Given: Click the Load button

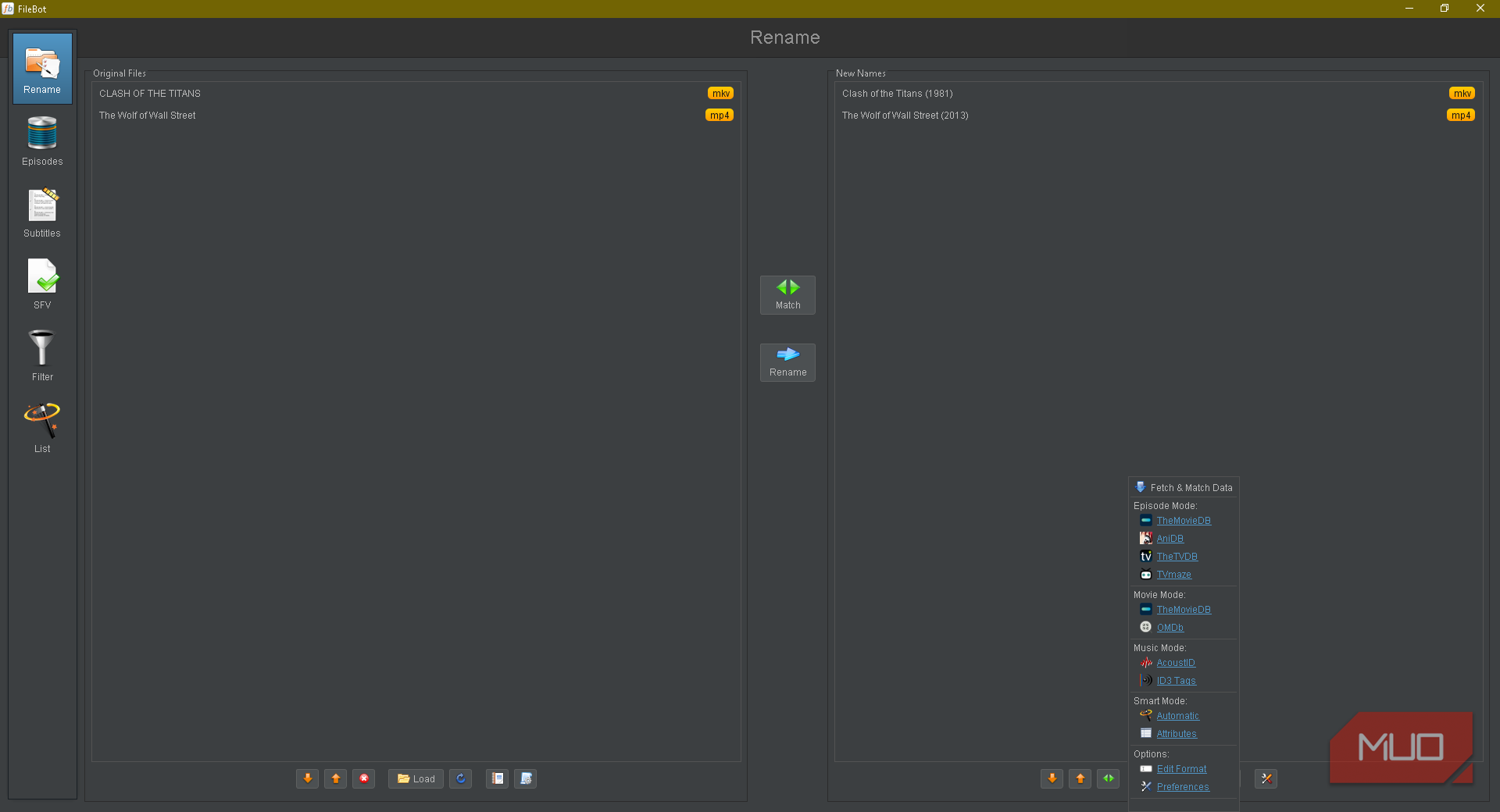Looking at the screenshot, I should pos(416,778).
